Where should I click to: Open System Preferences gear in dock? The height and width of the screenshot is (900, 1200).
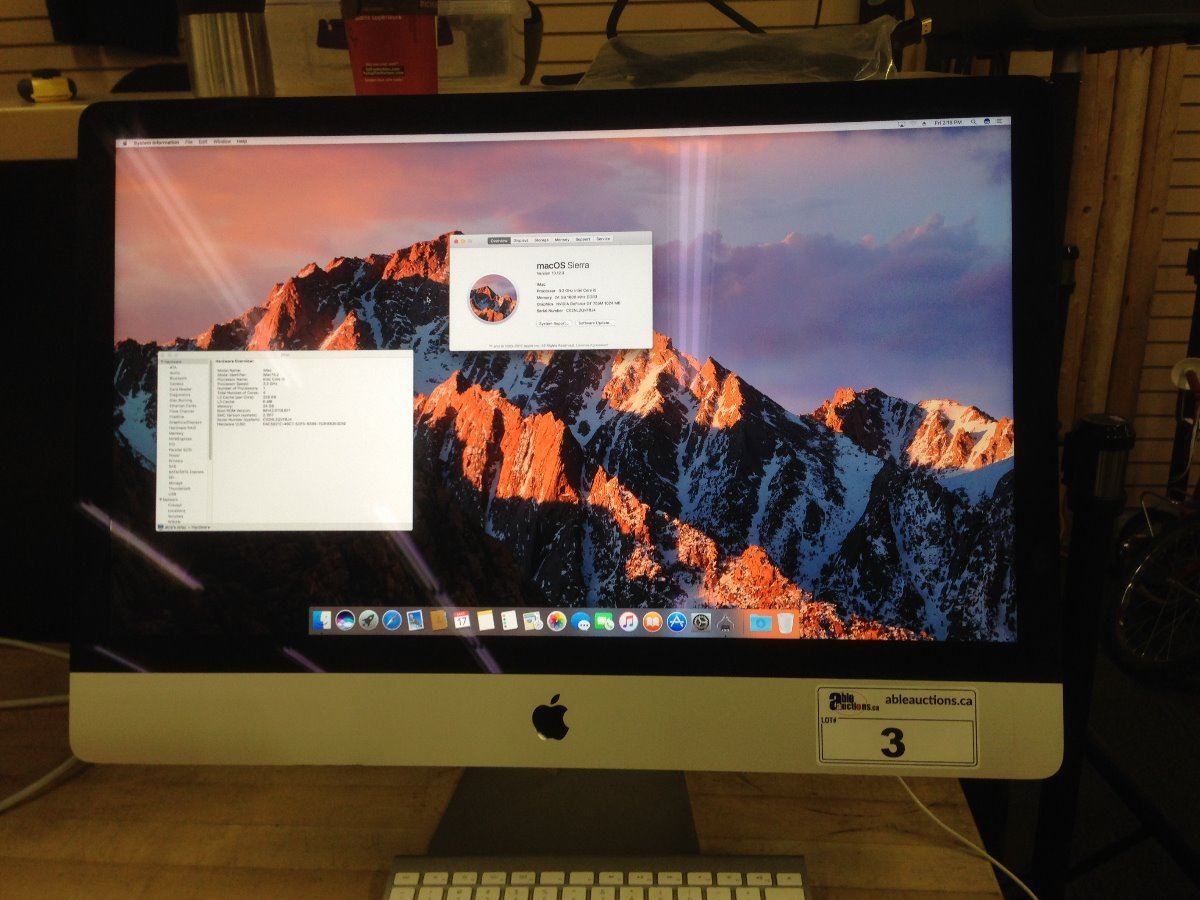tap(701, 622)
